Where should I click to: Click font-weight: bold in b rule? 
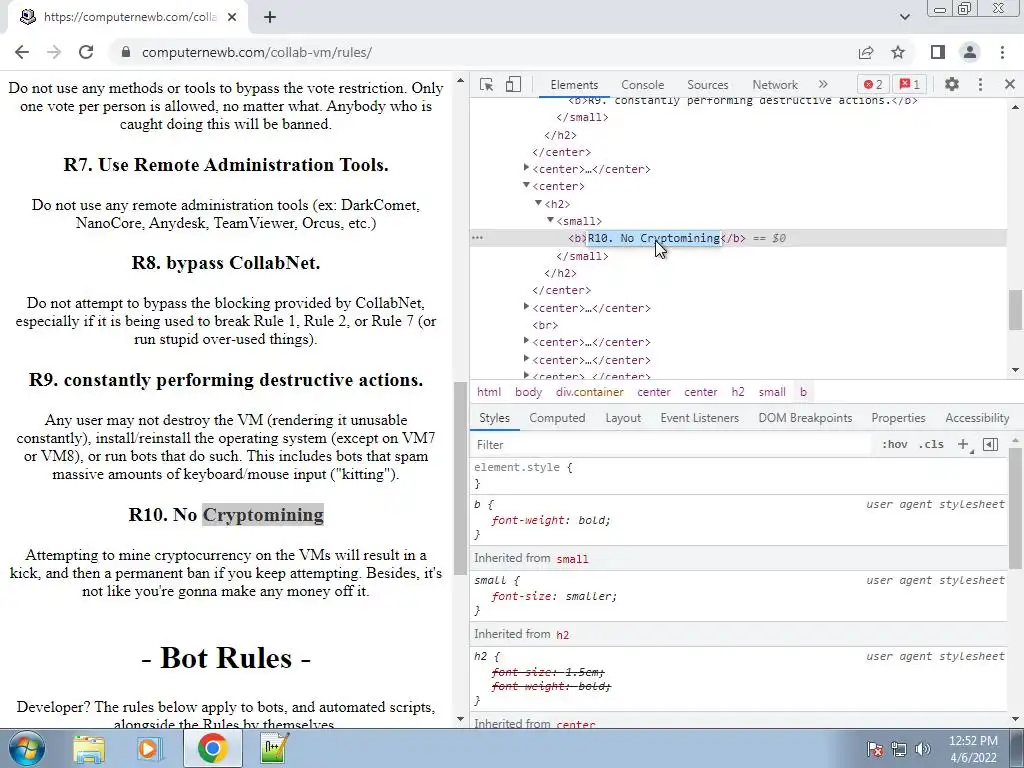click(x=551, y=520)
